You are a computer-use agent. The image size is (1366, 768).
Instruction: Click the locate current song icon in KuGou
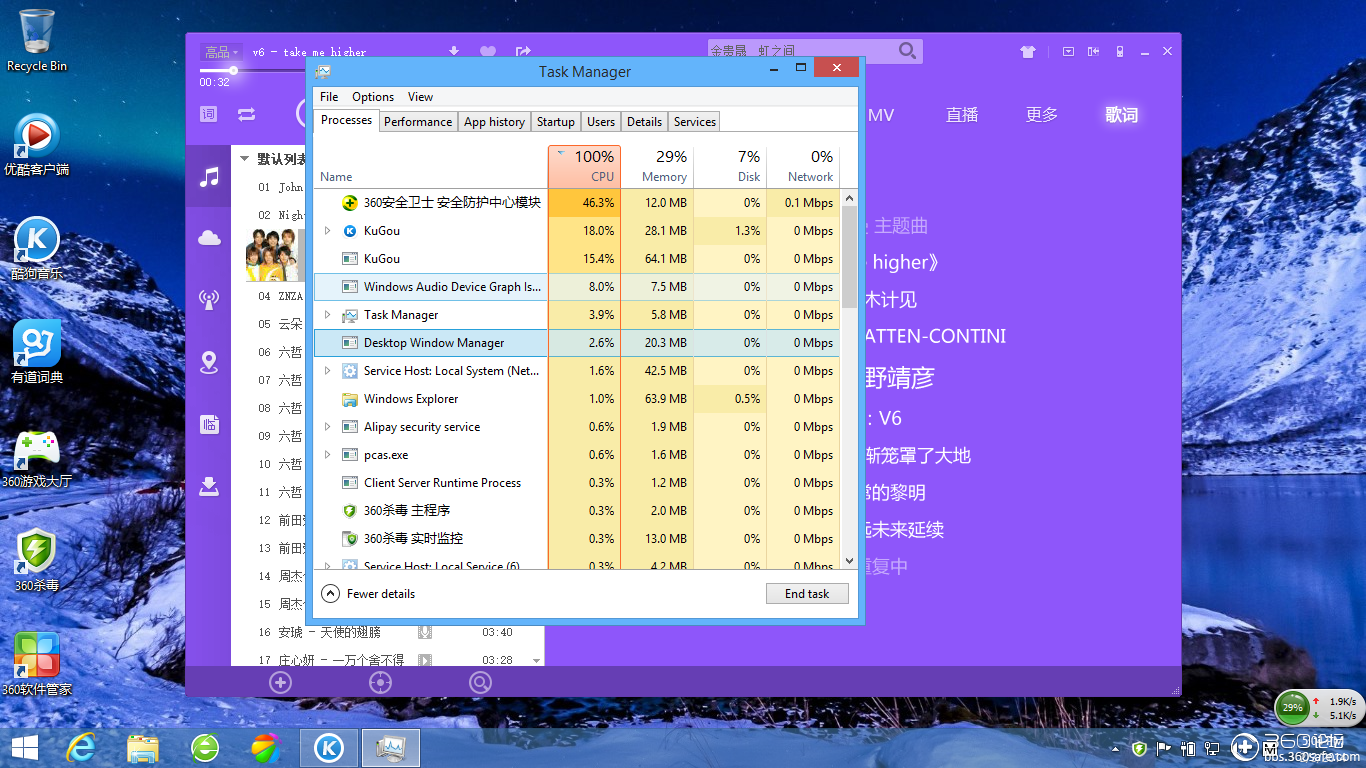click(380, 683)
